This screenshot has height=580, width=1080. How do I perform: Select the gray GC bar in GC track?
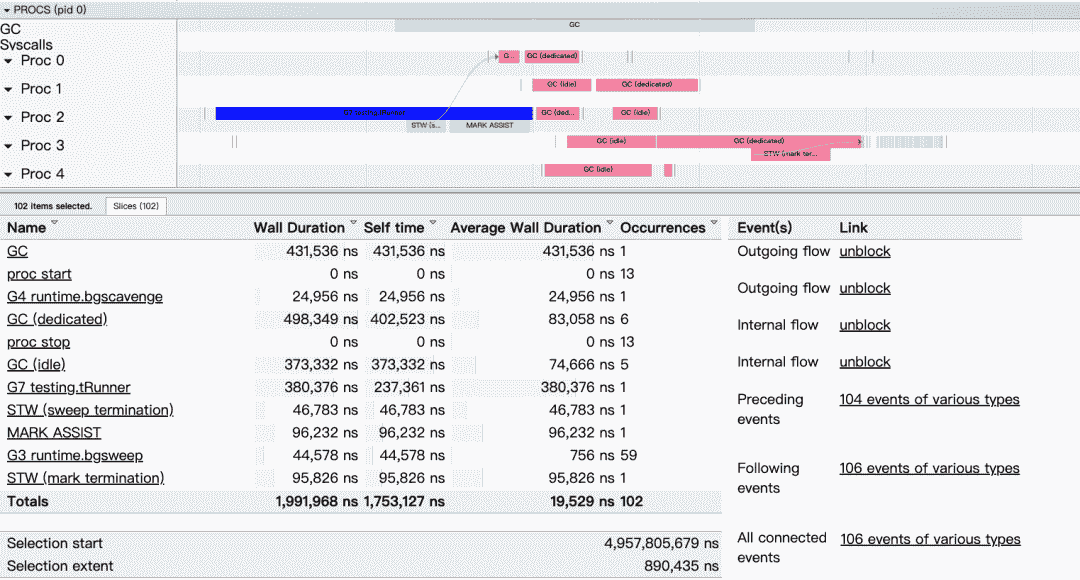574,25
